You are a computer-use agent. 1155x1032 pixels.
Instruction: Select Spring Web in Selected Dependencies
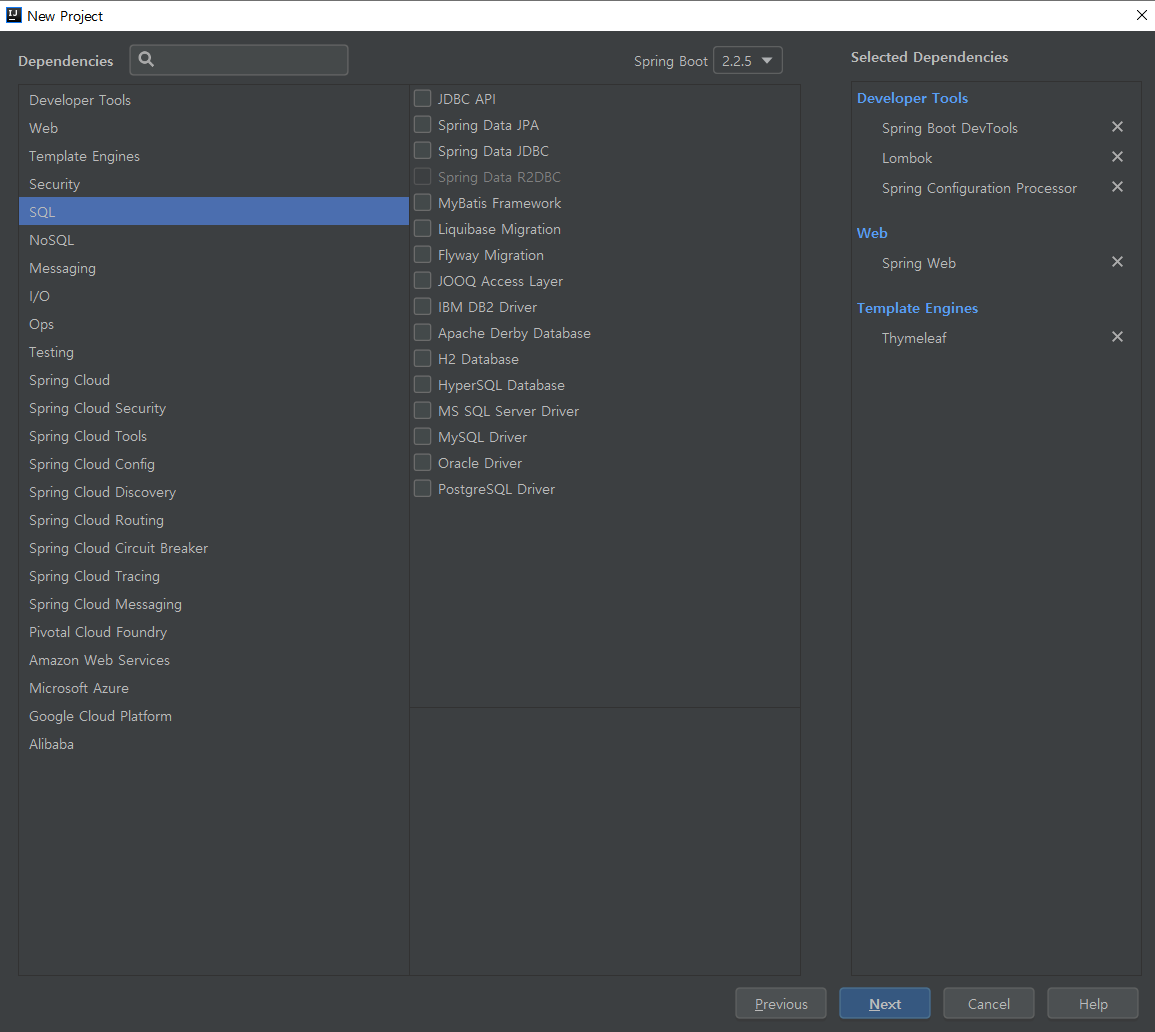tap(919, 263)
